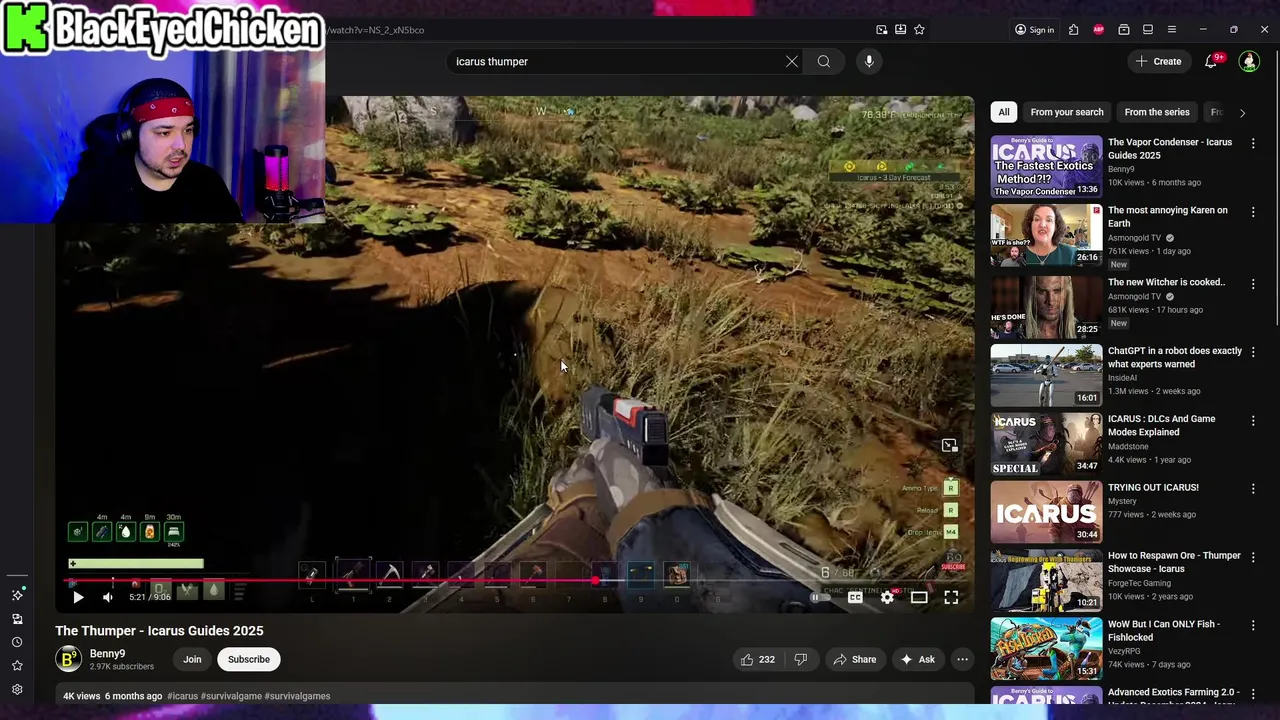Open options menu for TRYING OUT ICARUS
The height and width of the screenshot is (720, 1280).
(1253, 489)
